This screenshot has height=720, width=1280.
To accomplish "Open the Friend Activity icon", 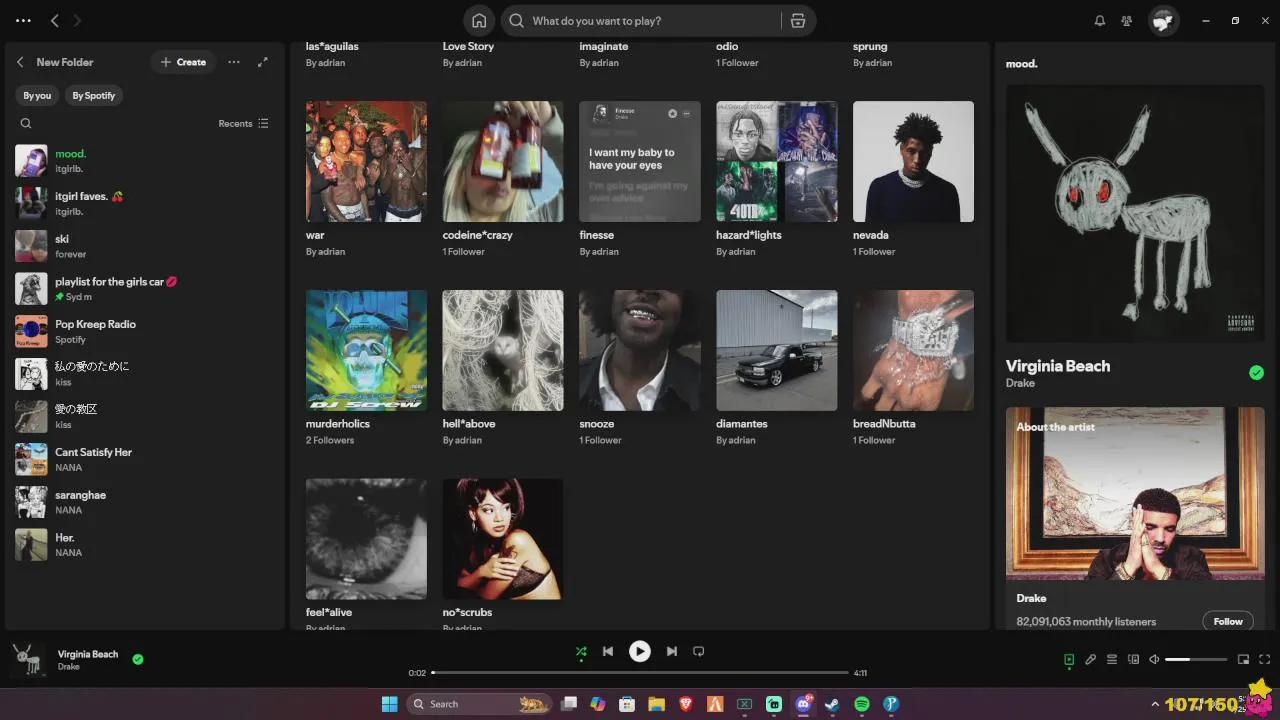I will coord(1127,21).
